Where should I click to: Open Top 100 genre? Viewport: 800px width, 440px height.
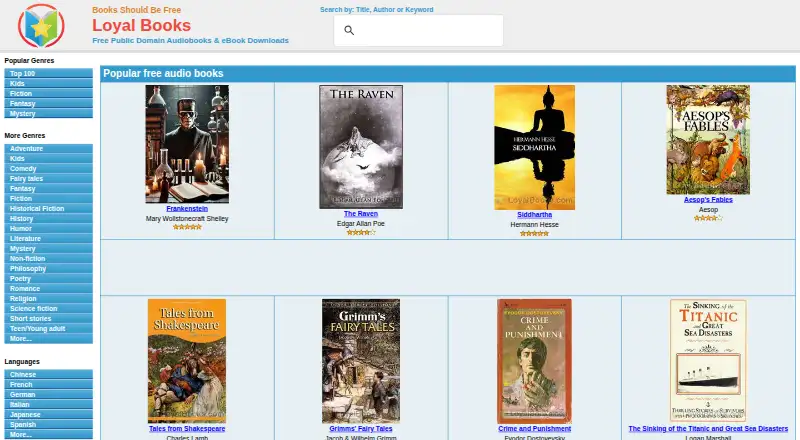[x=48, y=74]
